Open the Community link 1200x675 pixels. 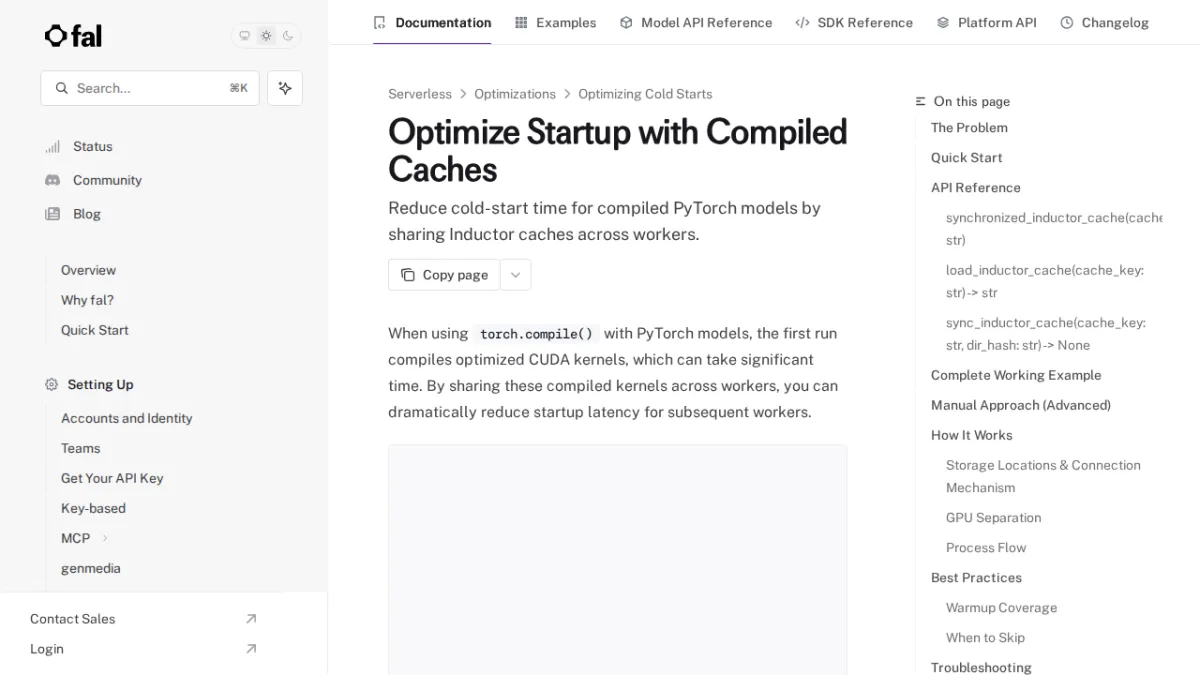pyautogui.click(x=107, y=180)
